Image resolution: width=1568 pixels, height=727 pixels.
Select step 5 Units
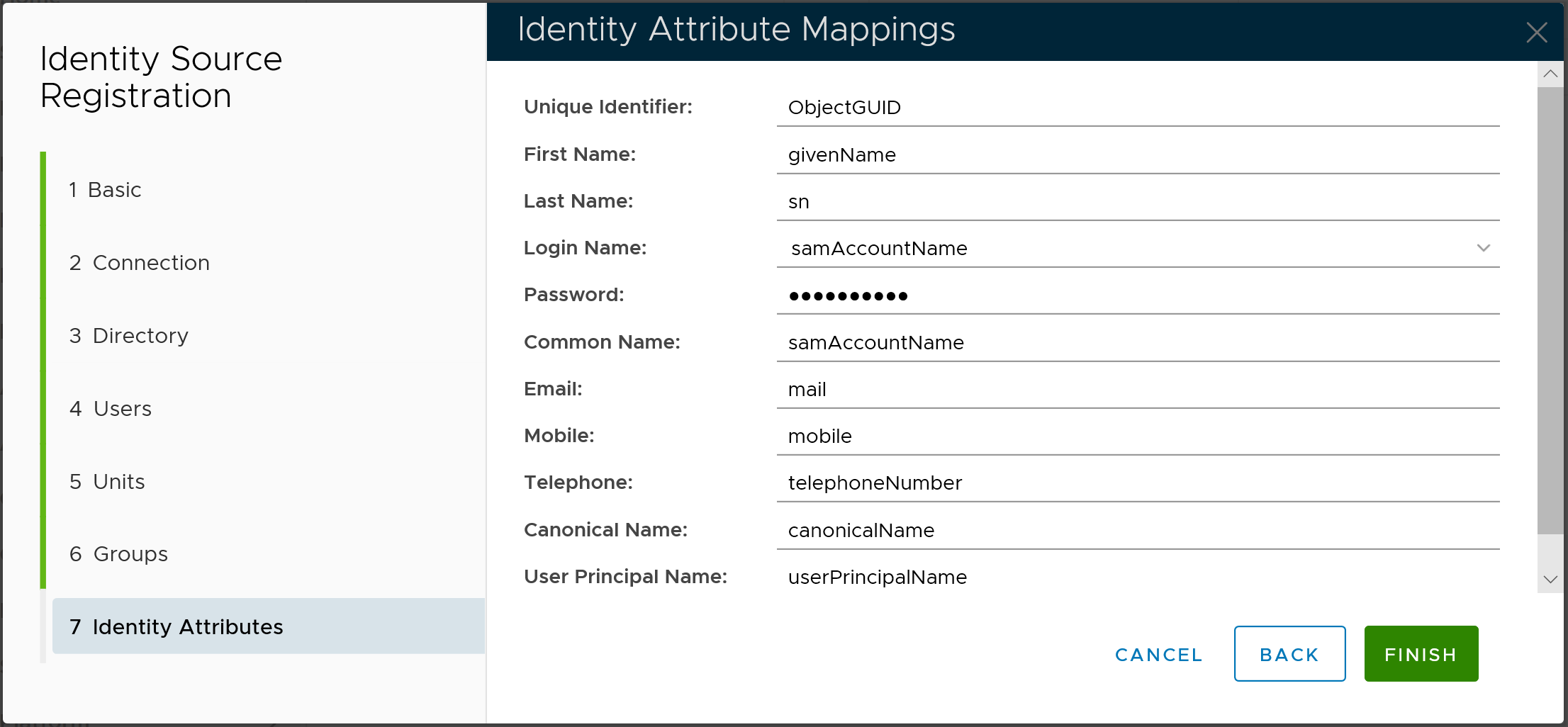[x=107, y=482]
